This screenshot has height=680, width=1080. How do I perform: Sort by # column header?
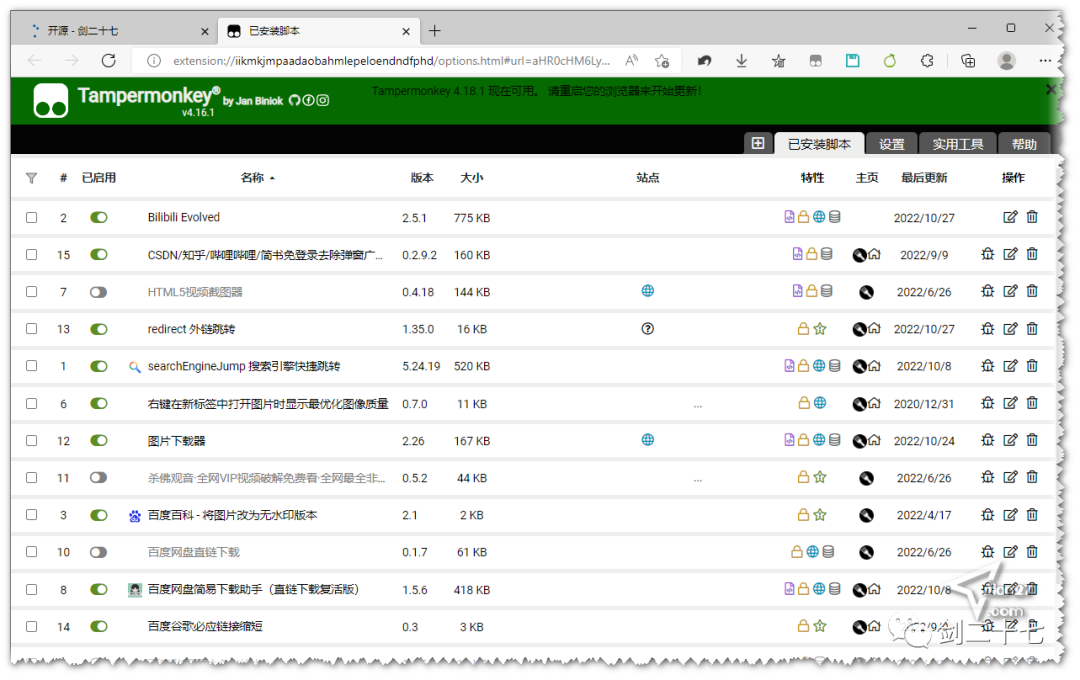click(63, 178)
